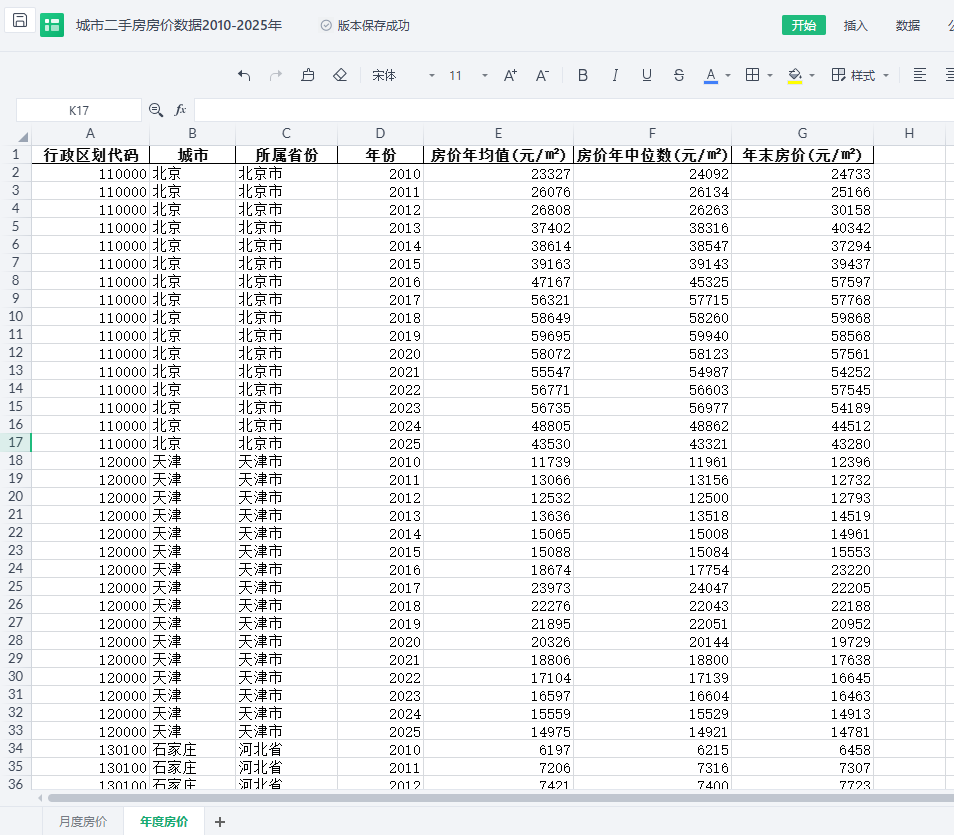This screenshot has width=954, height=835.
Task: Add a new sheet with plus button
Action: point(220,822)
